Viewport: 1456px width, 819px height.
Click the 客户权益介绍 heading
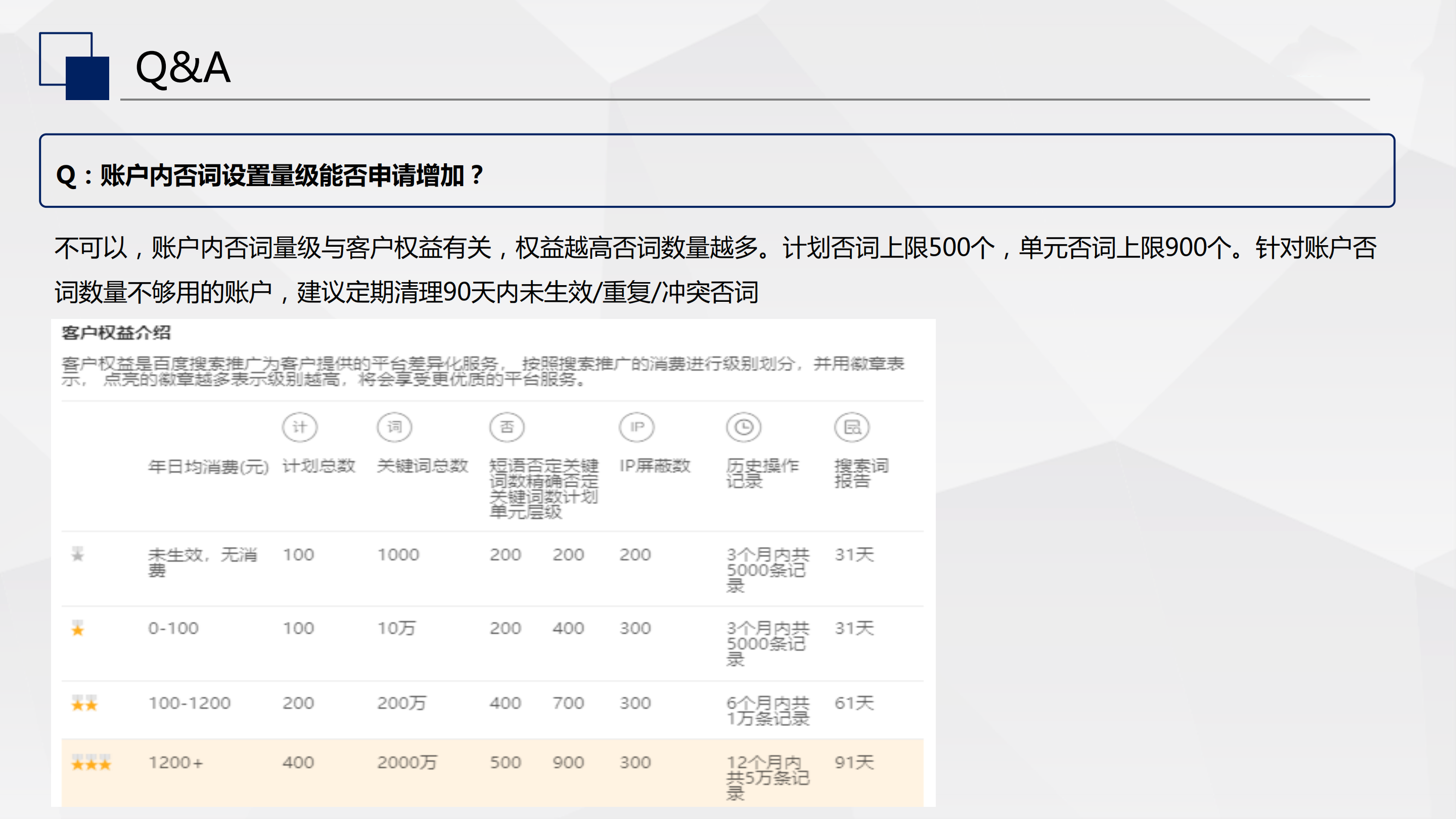pyautogui.click(x=116, y=333)
